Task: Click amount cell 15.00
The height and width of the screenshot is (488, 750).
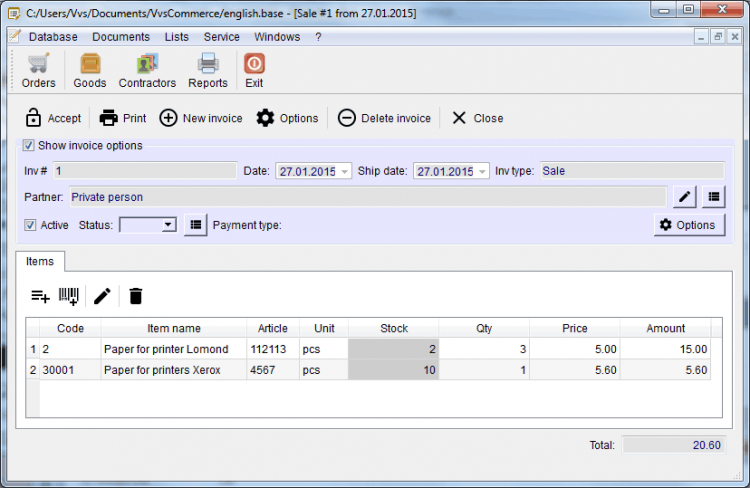Action: coord(665,349)
